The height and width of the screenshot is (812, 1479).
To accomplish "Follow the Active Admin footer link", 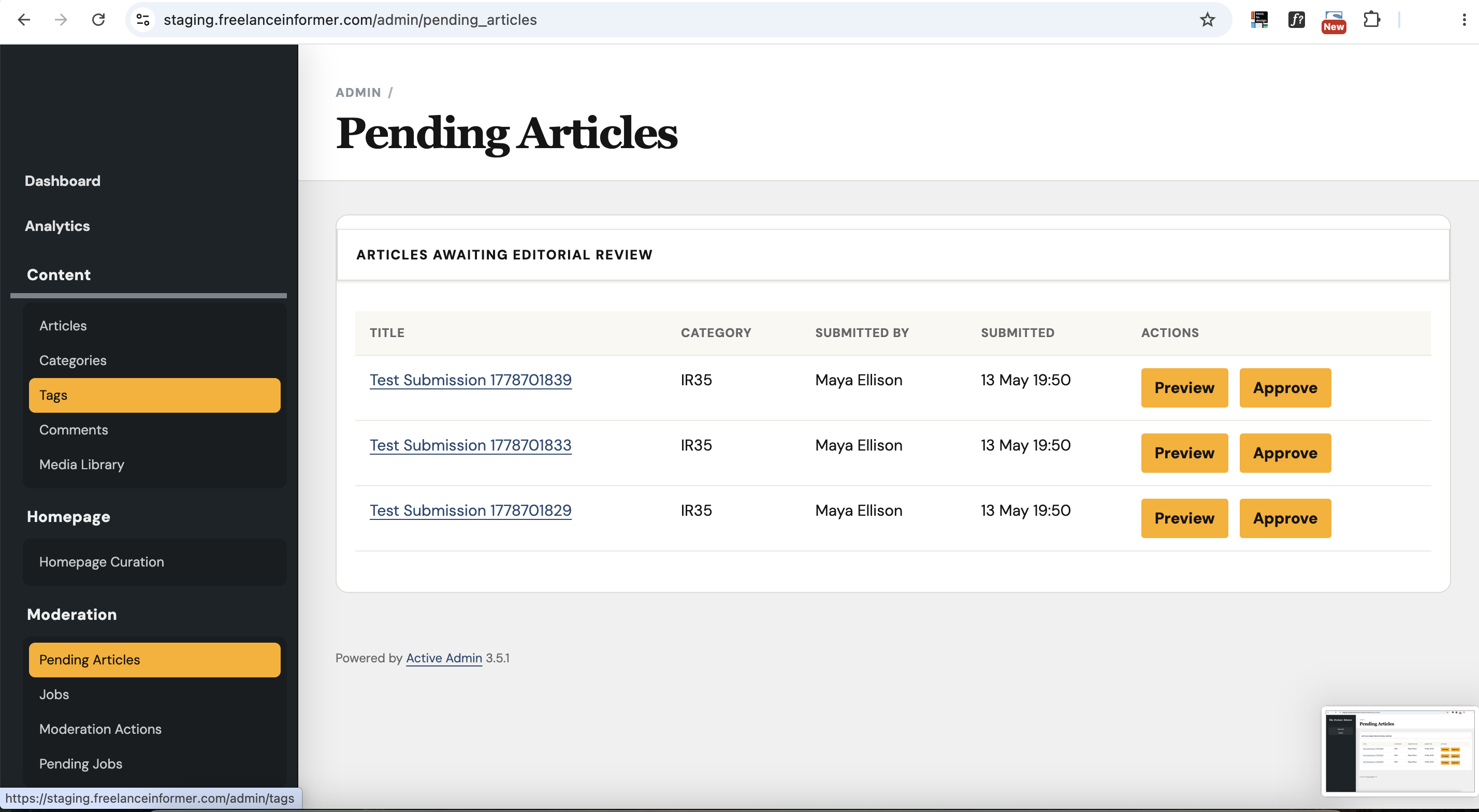I will coord(444,658).
